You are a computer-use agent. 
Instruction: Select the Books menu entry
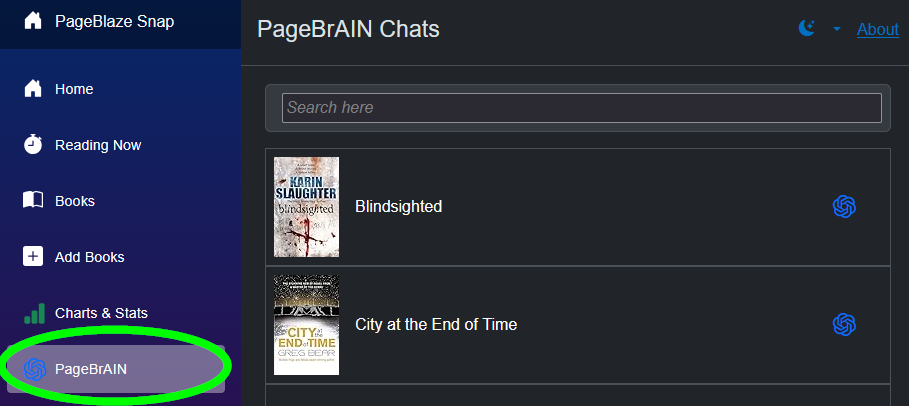75,201
